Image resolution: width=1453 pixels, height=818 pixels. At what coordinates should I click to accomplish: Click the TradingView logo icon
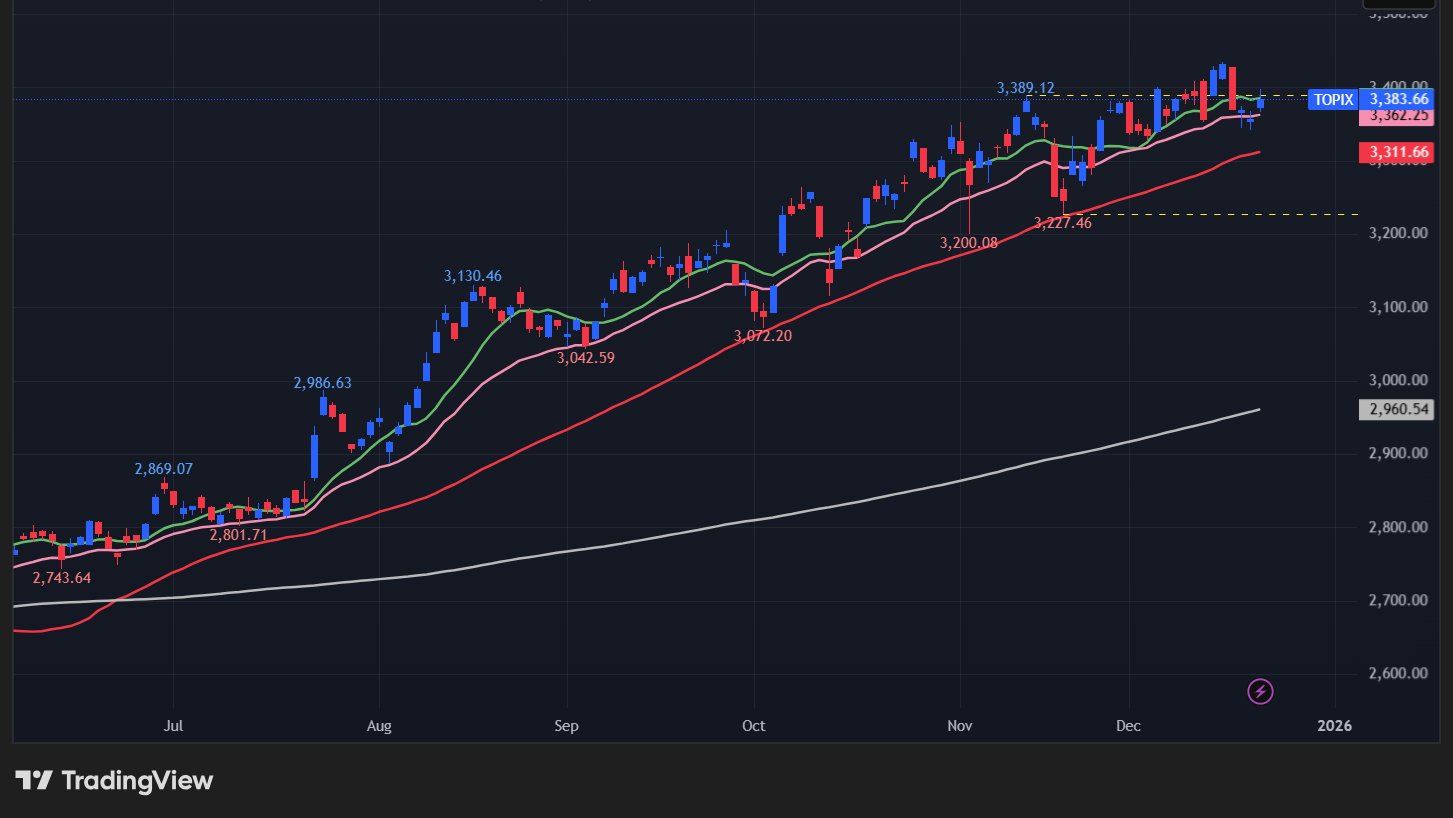pos(34,780)
